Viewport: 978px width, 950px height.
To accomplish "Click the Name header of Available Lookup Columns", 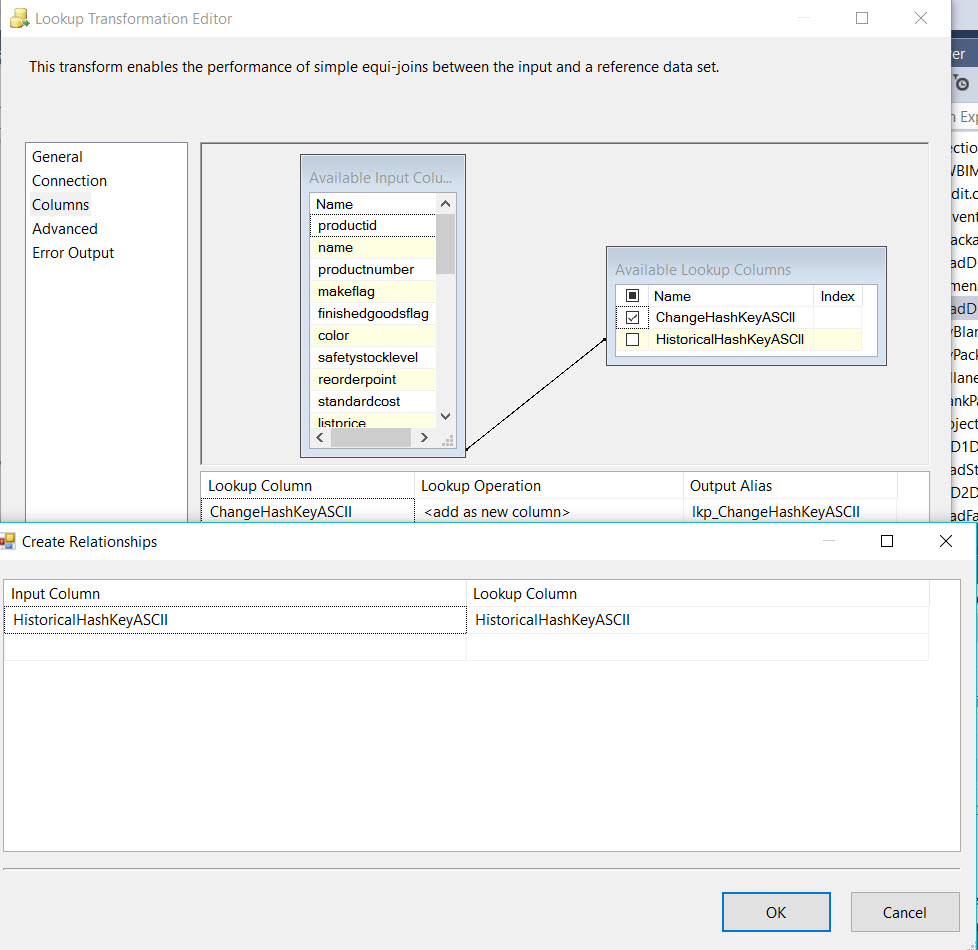I will (x=730, y=296).
